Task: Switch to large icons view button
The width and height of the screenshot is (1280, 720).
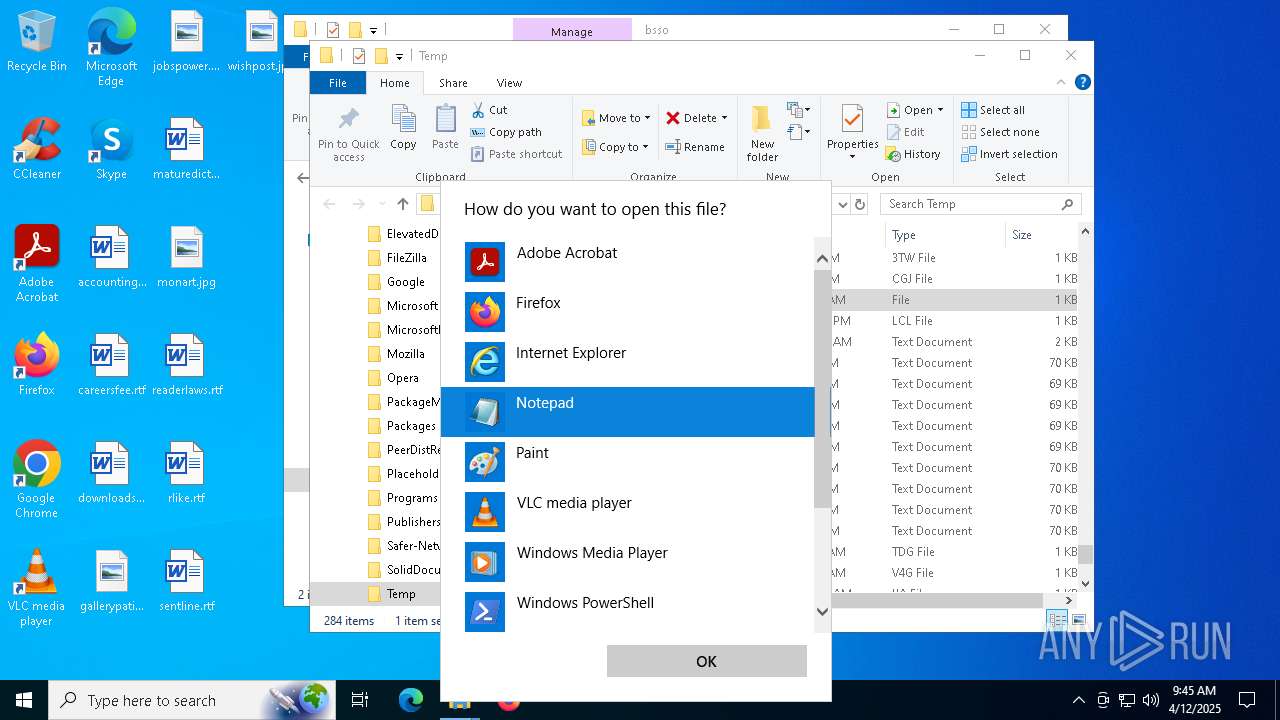Action: tap(1079, 620)
